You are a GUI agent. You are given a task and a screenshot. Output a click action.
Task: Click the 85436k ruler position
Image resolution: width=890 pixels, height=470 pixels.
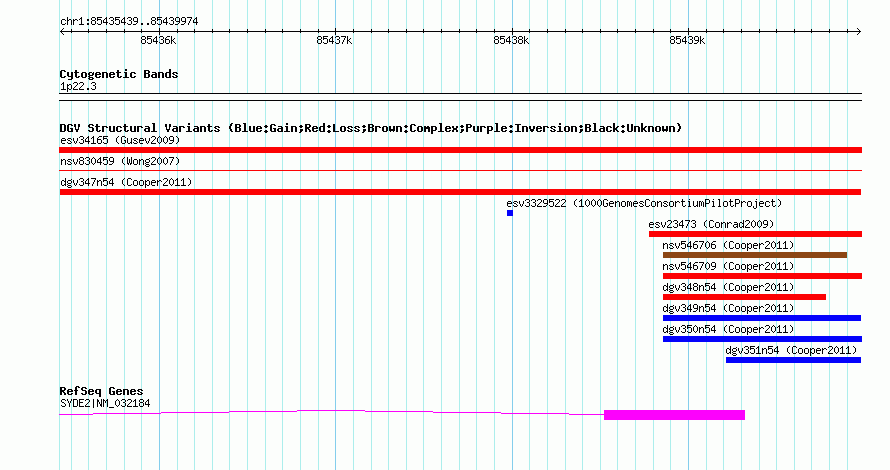point(158,40)
